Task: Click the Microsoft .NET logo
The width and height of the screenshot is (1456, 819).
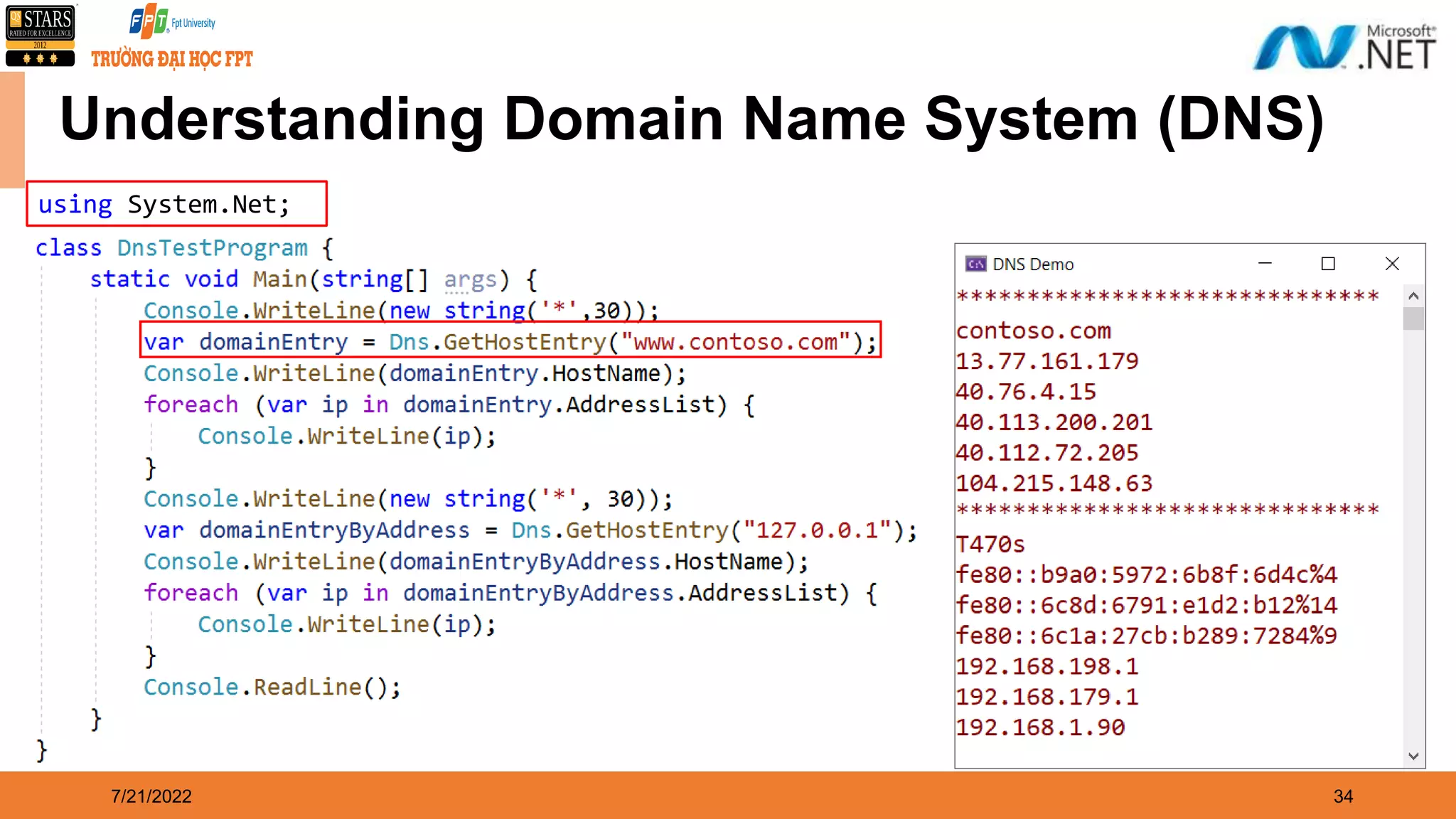Action: (1344, 48)
